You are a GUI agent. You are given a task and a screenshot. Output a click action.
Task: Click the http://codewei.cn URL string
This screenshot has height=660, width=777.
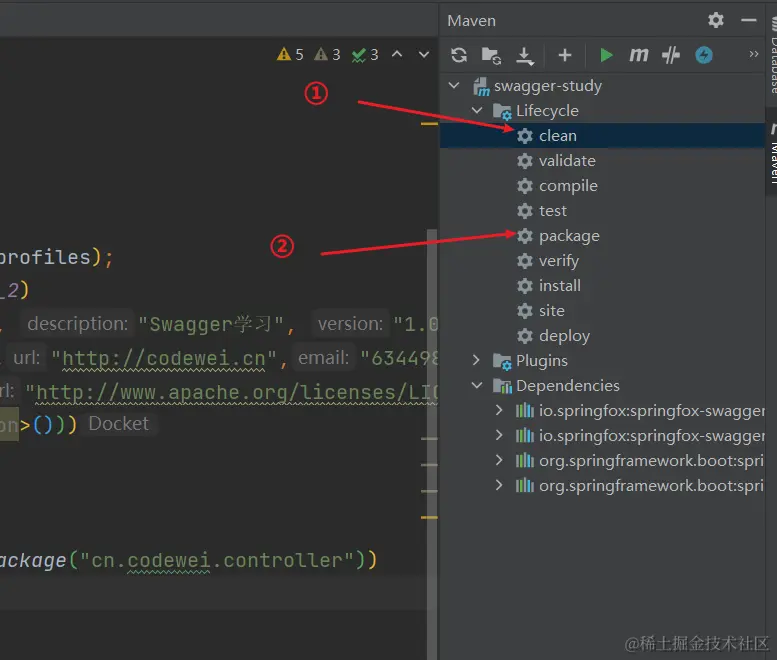164,358
